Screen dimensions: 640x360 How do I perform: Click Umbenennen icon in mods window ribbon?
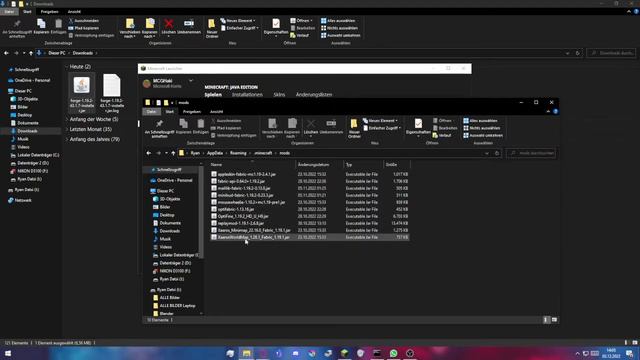click(x=331, y=126)
